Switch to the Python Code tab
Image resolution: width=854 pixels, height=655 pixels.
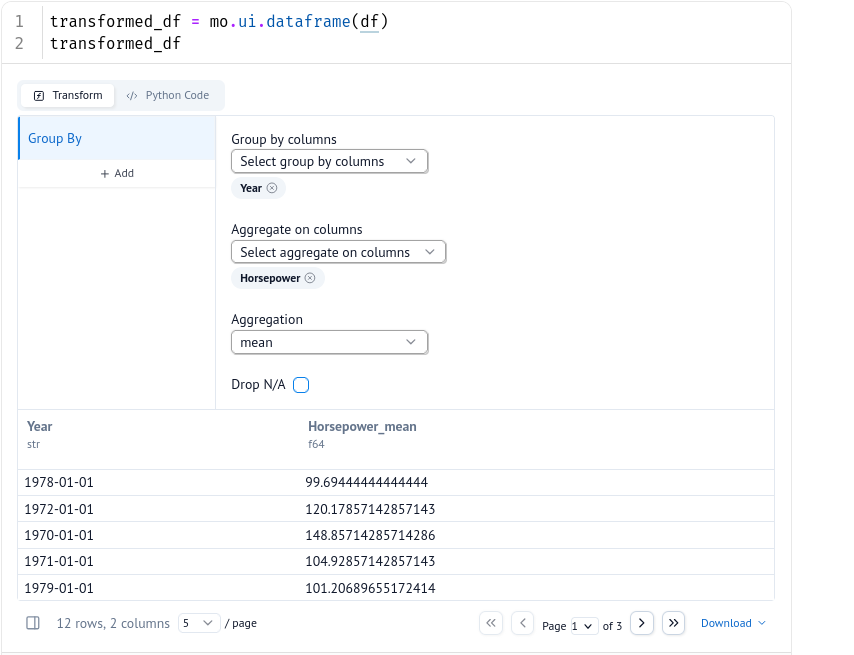pyautogui.click(x=168, y=95)
